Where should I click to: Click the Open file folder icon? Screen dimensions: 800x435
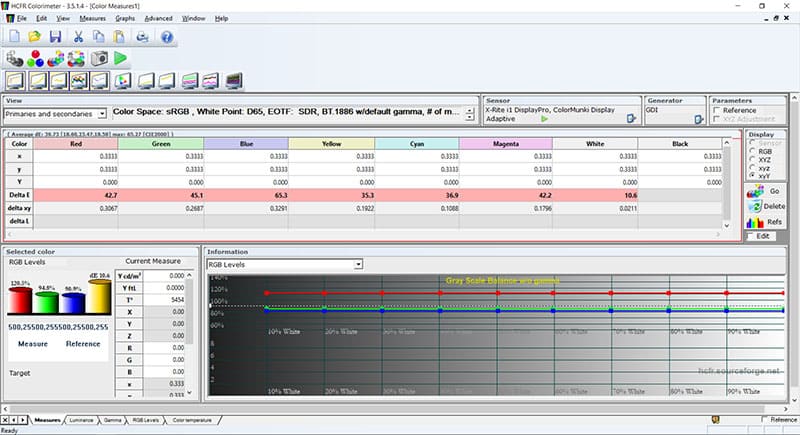(35, 37)
